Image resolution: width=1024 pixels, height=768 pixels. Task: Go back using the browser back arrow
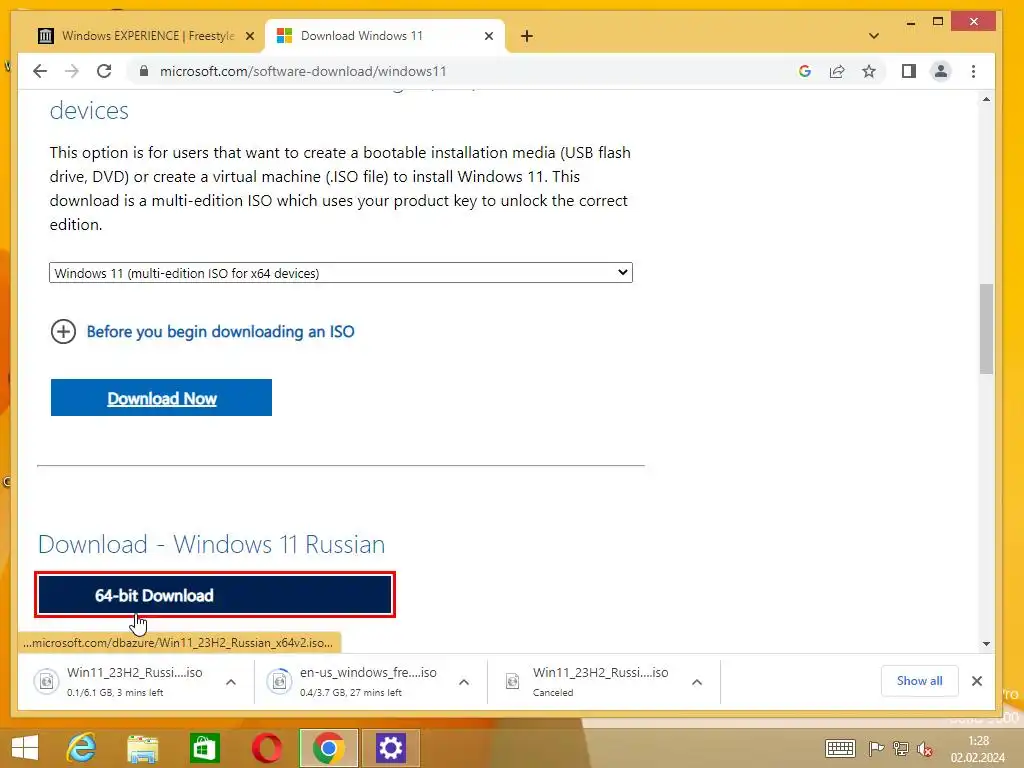[x=40, y=71]
